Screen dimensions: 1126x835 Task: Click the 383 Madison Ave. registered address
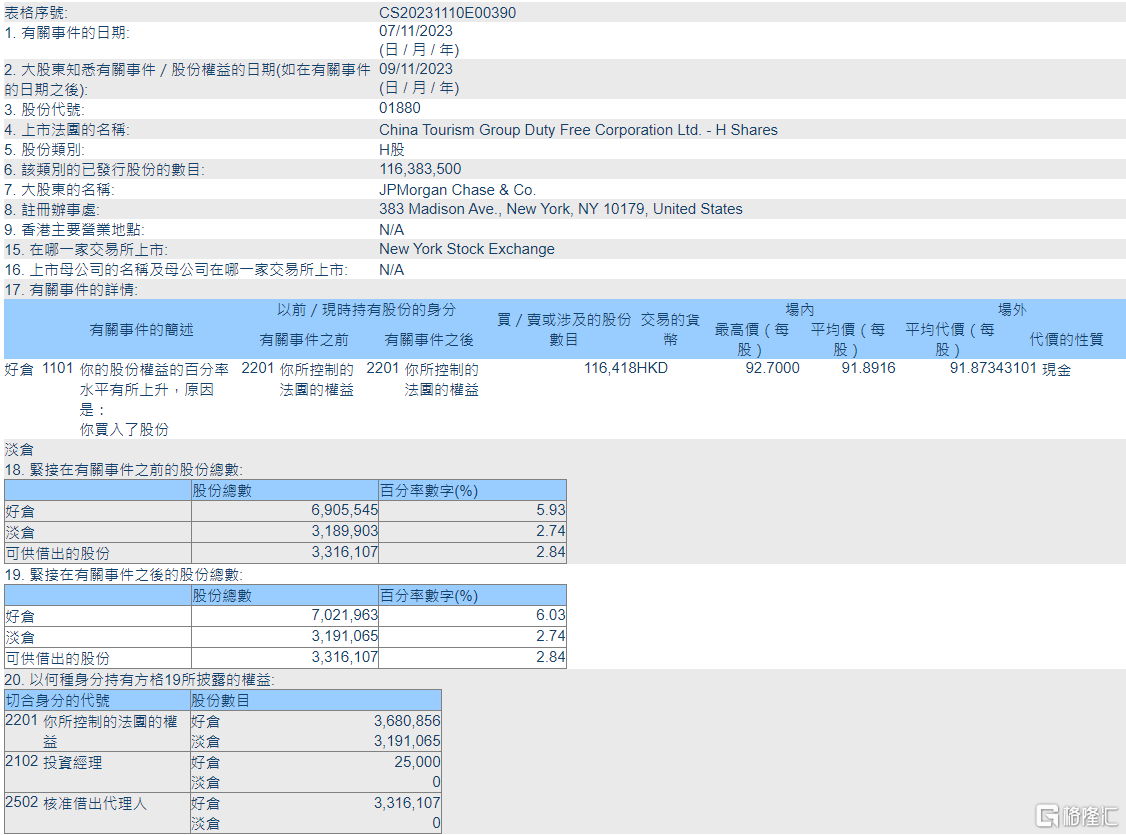click(x=561, y=209)
